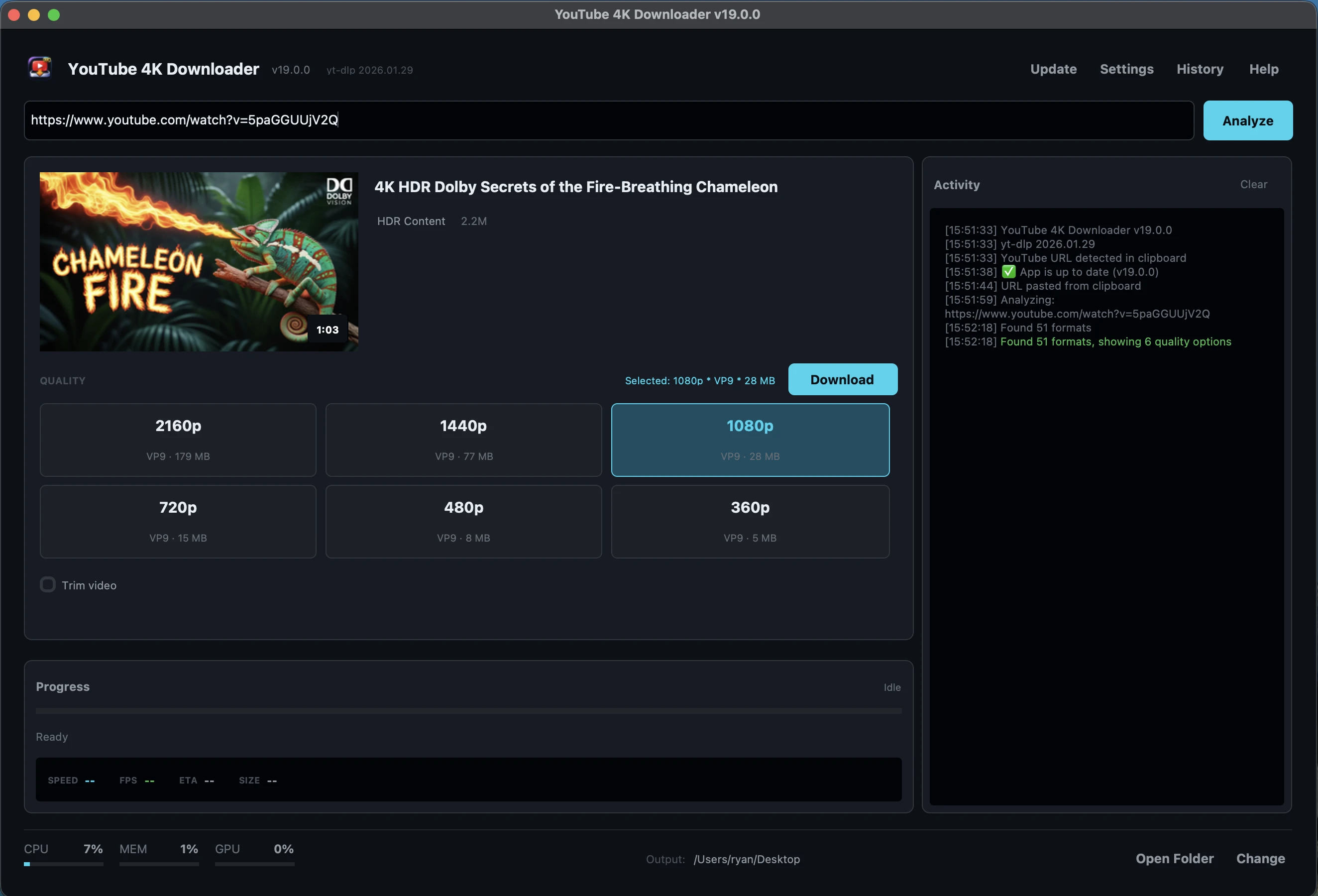This screenshot has width=1318, height=896.
Task: Click Change to alter output folder
Action: (x=1260, y=859)
